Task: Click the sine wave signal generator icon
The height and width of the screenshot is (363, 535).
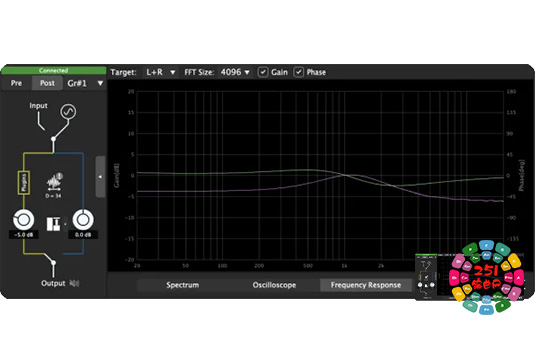Action: [x=68, y=112]
